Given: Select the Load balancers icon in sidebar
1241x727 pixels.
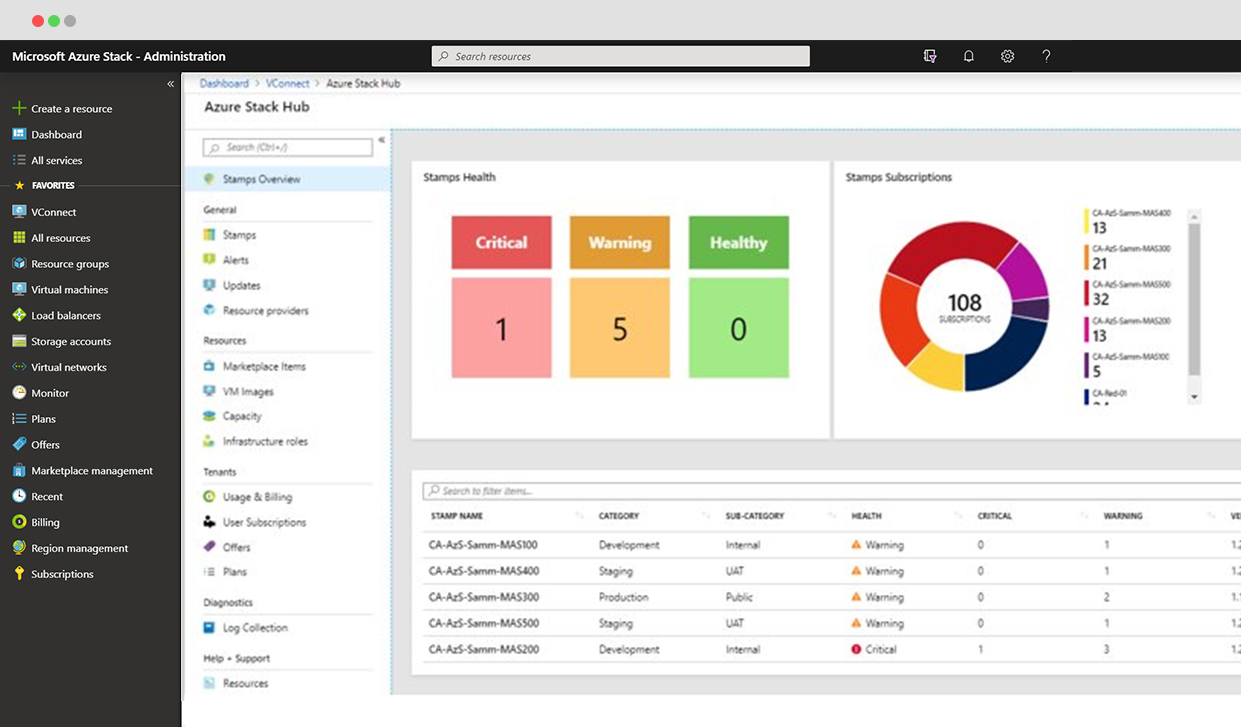Looking at the screenshot, I should (x=19, y=315).
